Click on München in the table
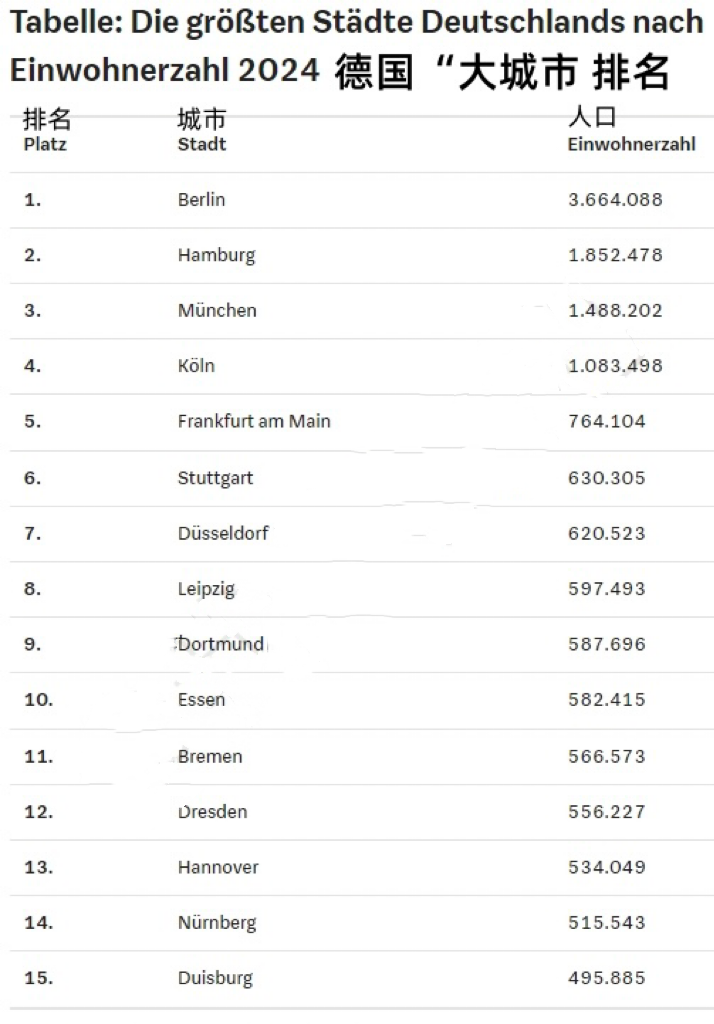 [x=217, y=310]
